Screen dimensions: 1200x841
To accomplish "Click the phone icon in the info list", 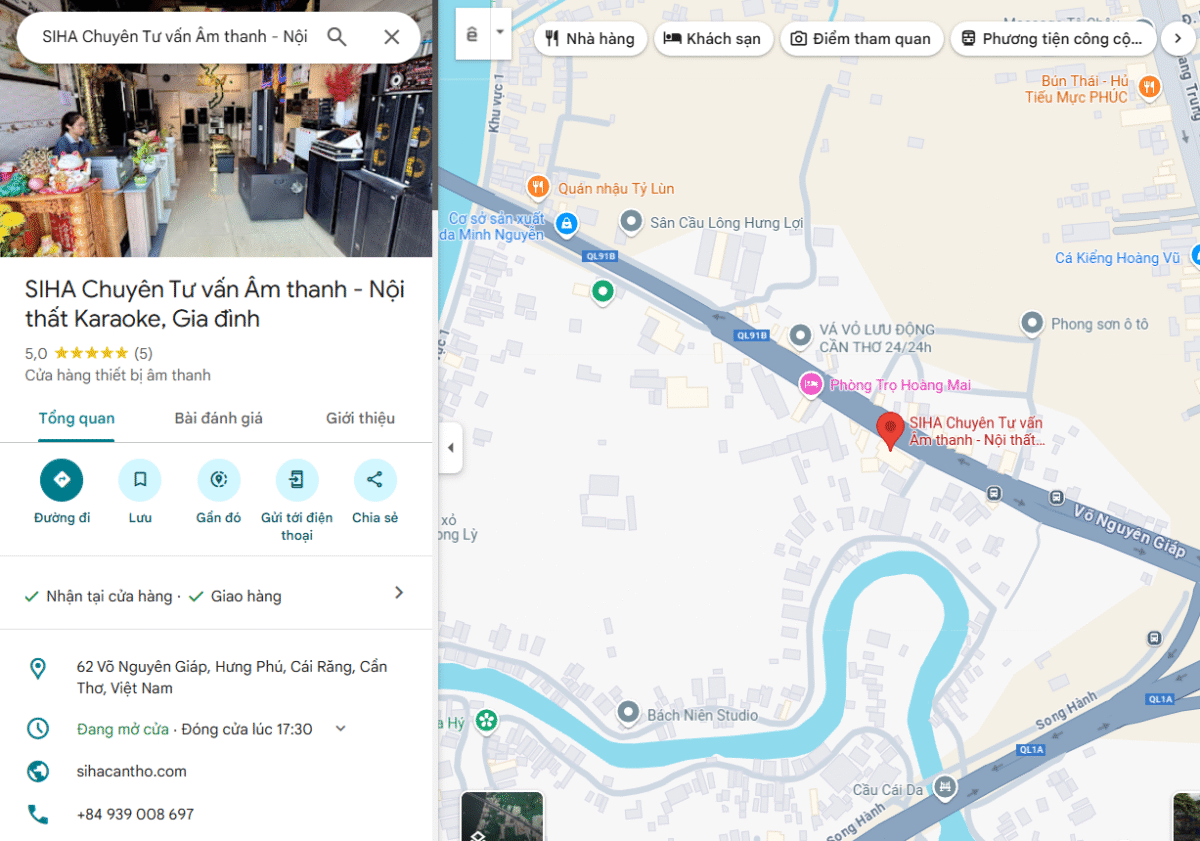I will point(38,814).
